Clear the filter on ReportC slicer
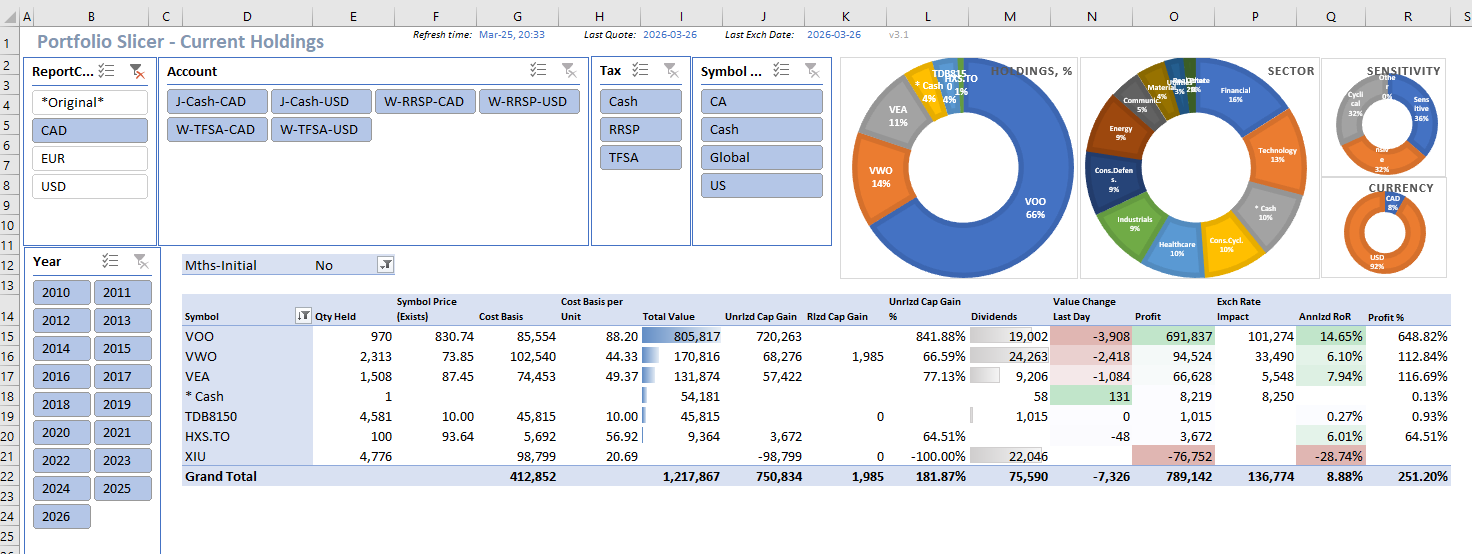The width and height of the screenshot is (1472, 554). click(137, 71)
